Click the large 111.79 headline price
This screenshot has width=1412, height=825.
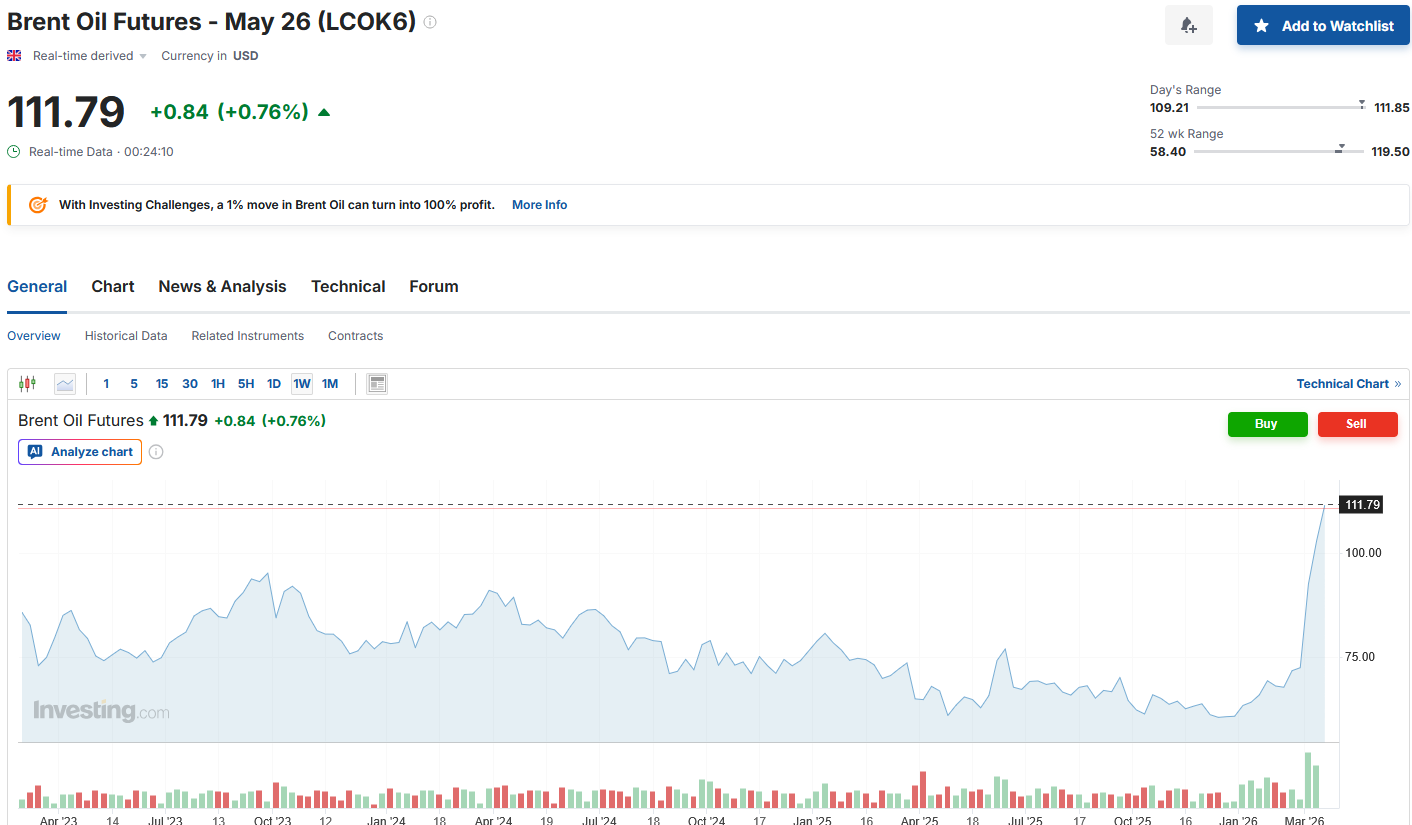click(x=66, y=112)
